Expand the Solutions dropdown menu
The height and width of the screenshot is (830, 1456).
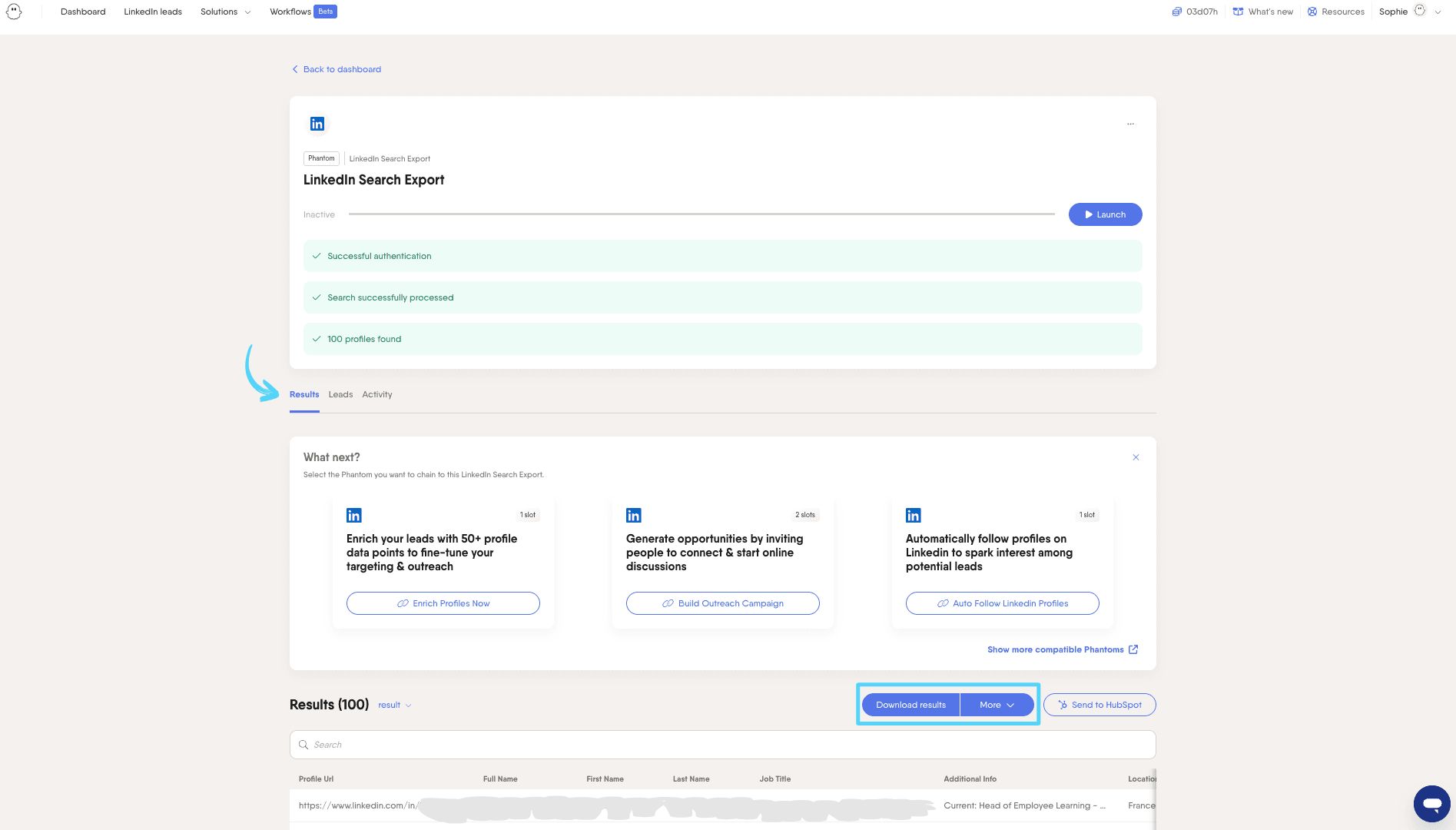225,12
